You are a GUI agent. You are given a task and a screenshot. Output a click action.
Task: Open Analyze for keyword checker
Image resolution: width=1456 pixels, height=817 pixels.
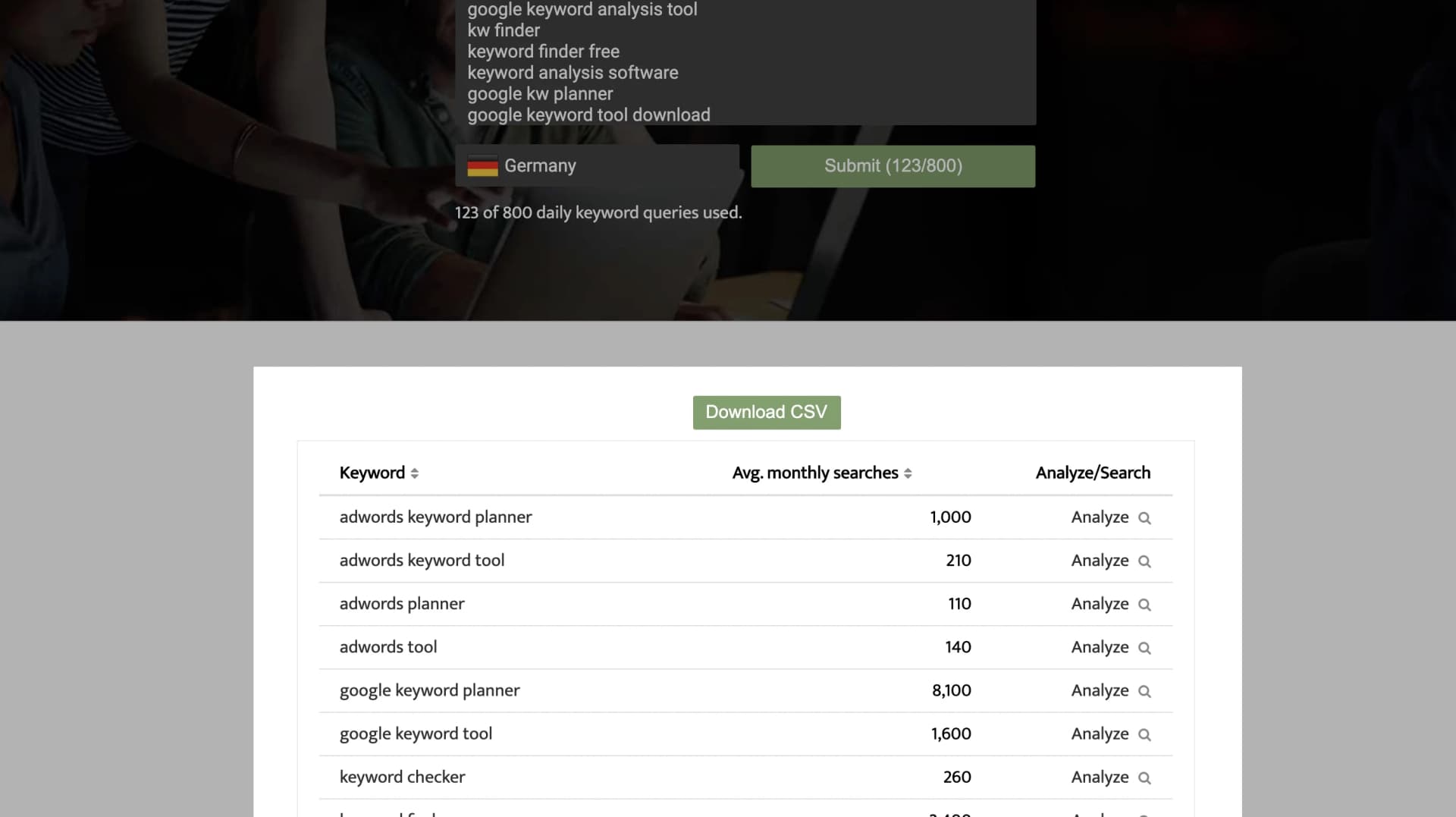[1100, 777]
